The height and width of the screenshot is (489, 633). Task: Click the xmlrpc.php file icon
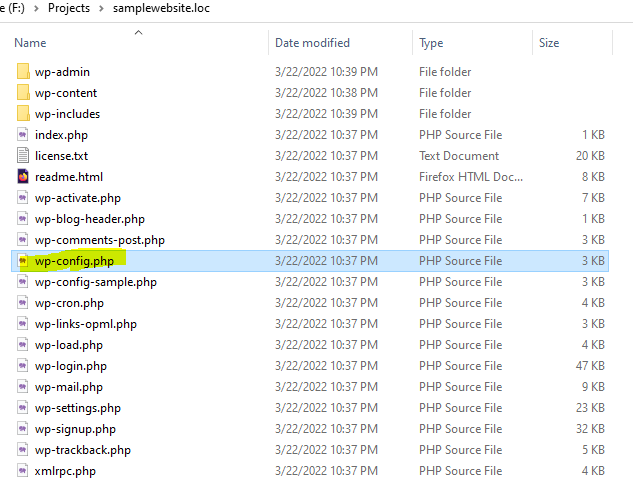[23, 470]
